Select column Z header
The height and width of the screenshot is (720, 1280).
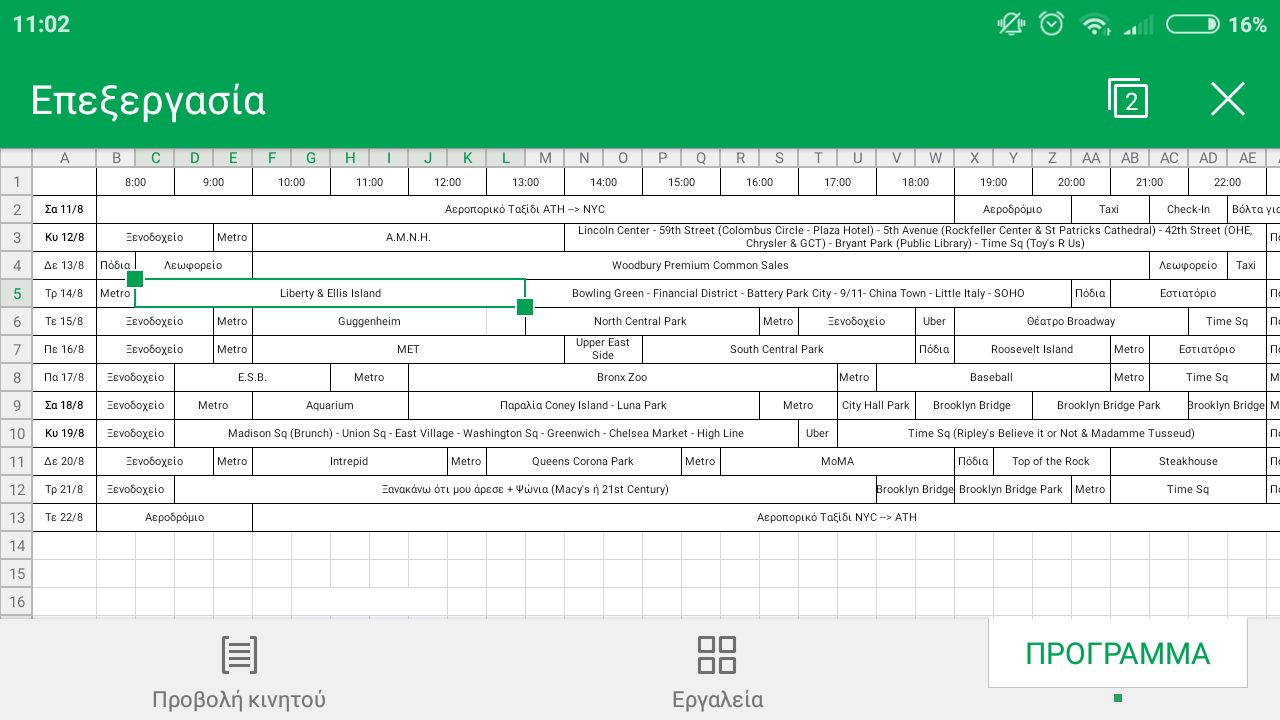point(1052,158)
